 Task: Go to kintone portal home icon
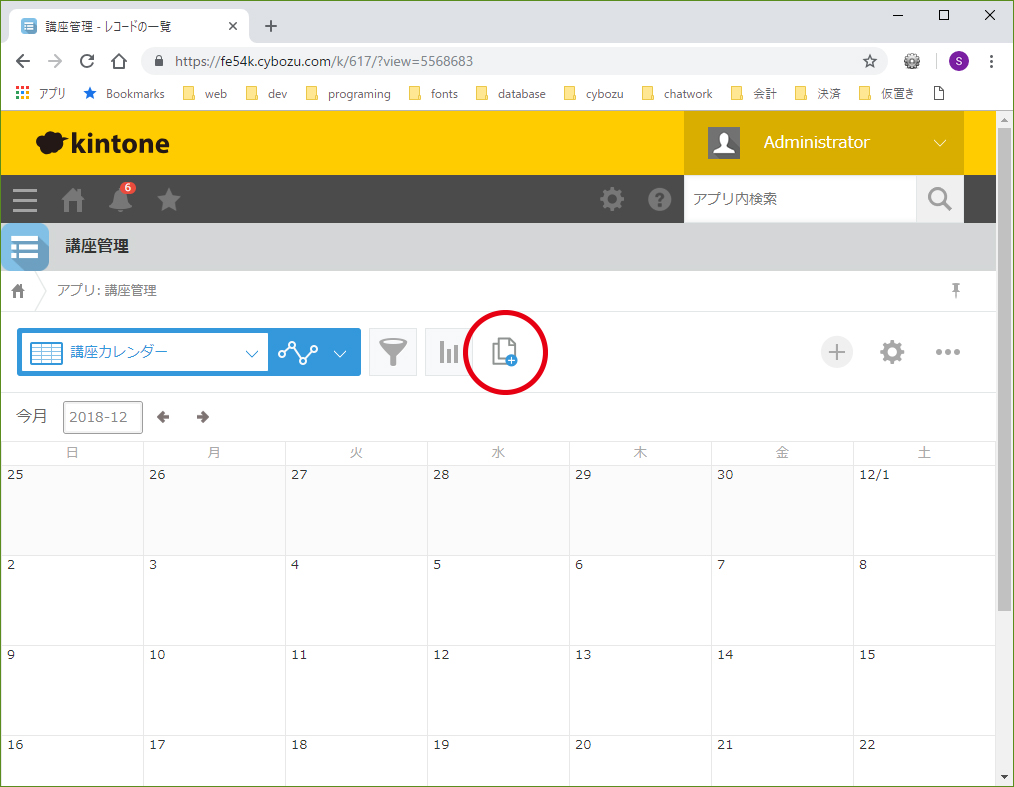72,200
